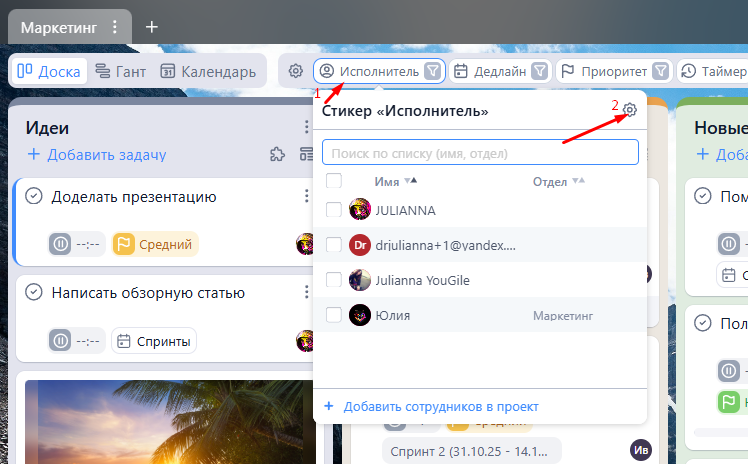Open Доделать презентацию task menu dots
Viewport: 748px width, 464px height.
click(306, 196)
